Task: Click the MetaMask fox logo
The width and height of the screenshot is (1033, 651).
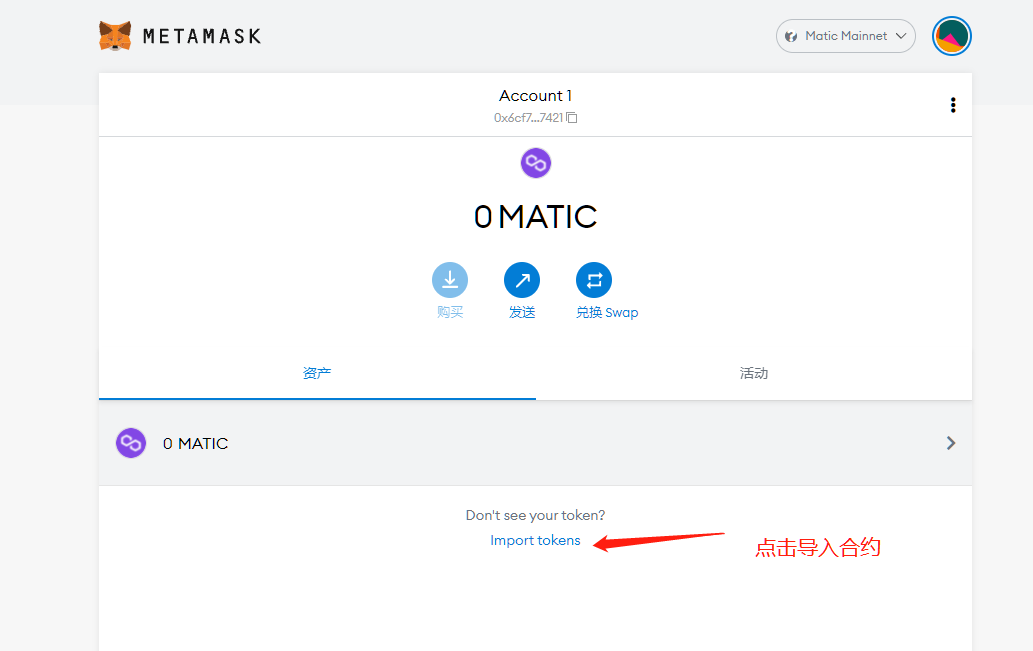Action: pyautogui.click(x=115, y=36)
